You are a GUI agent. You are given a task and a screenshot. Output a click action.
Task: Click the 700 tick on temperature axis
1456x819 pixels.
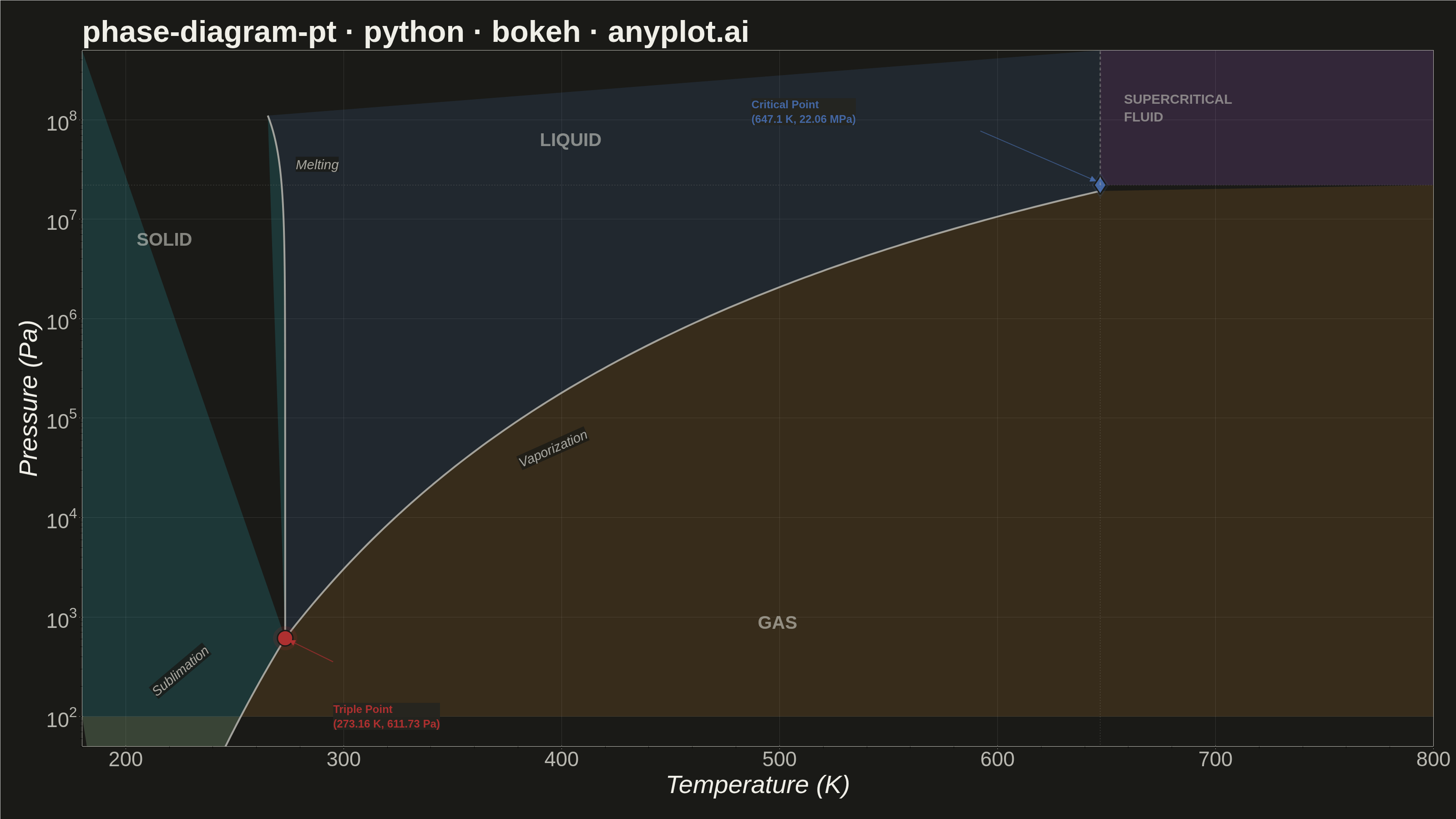coord(1215,759)
